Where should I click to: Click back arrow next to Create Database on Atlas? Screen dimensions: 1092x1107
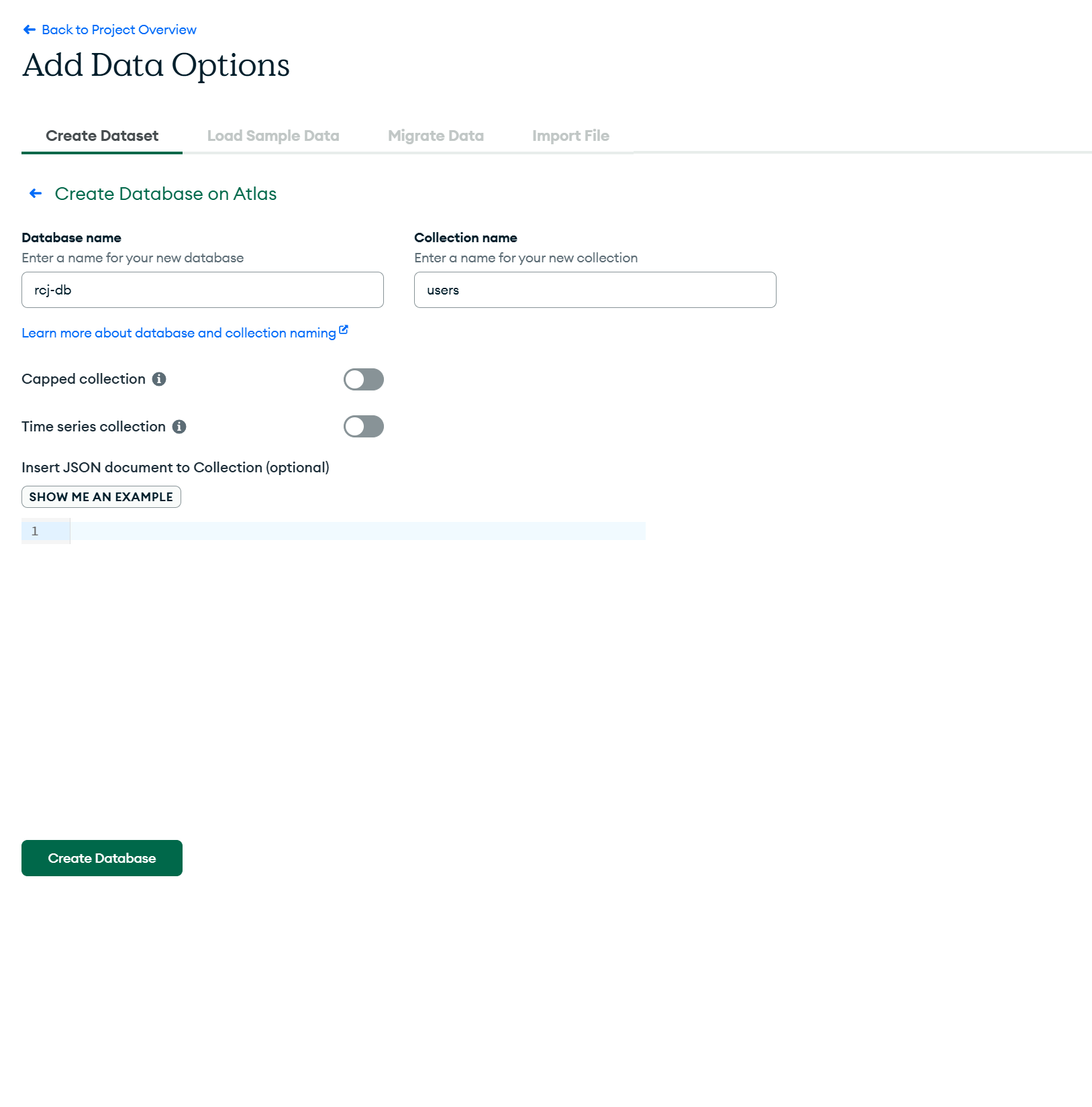tap(36, 194)
